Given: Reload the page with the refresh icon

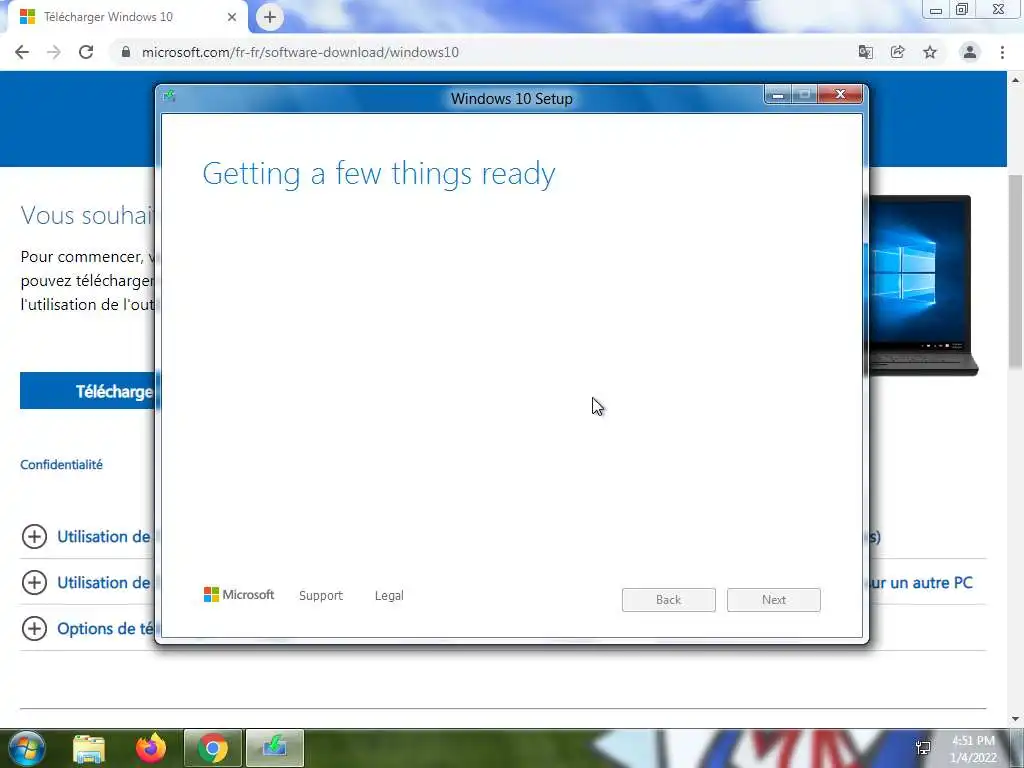Looking at the screenshot, I should (86, 52).
